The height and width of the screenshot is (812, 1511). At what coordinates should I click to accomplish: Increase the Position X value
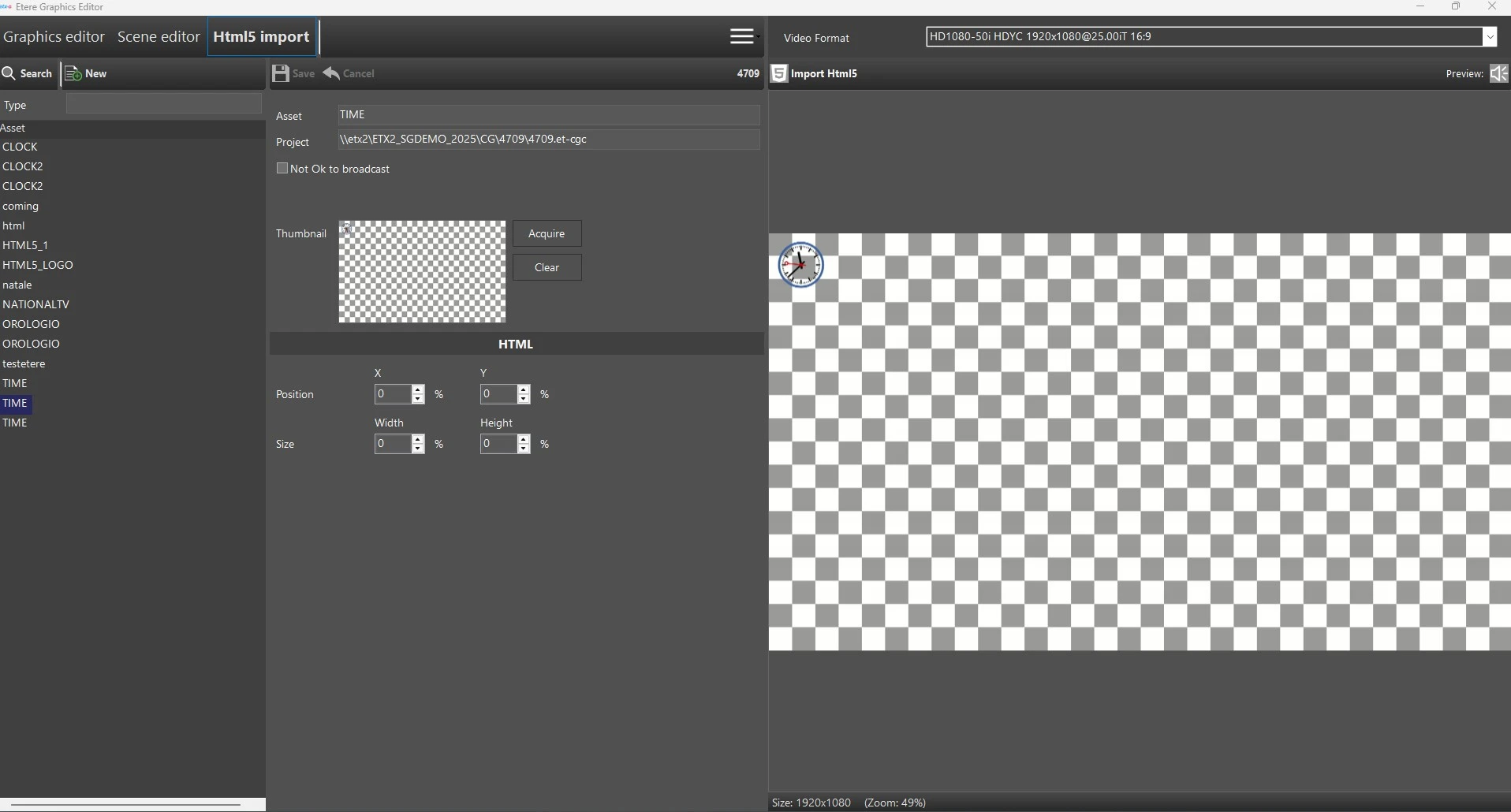click(x=419, y=389)
